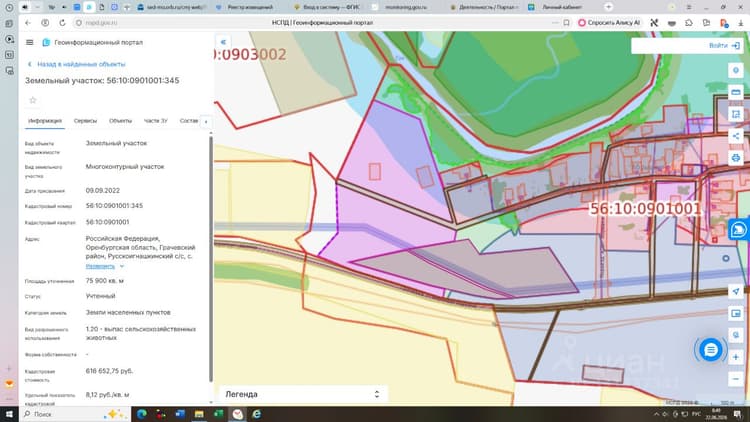Open File Explorer from taskbar
750x422 pixels.
tap(199, 414)
